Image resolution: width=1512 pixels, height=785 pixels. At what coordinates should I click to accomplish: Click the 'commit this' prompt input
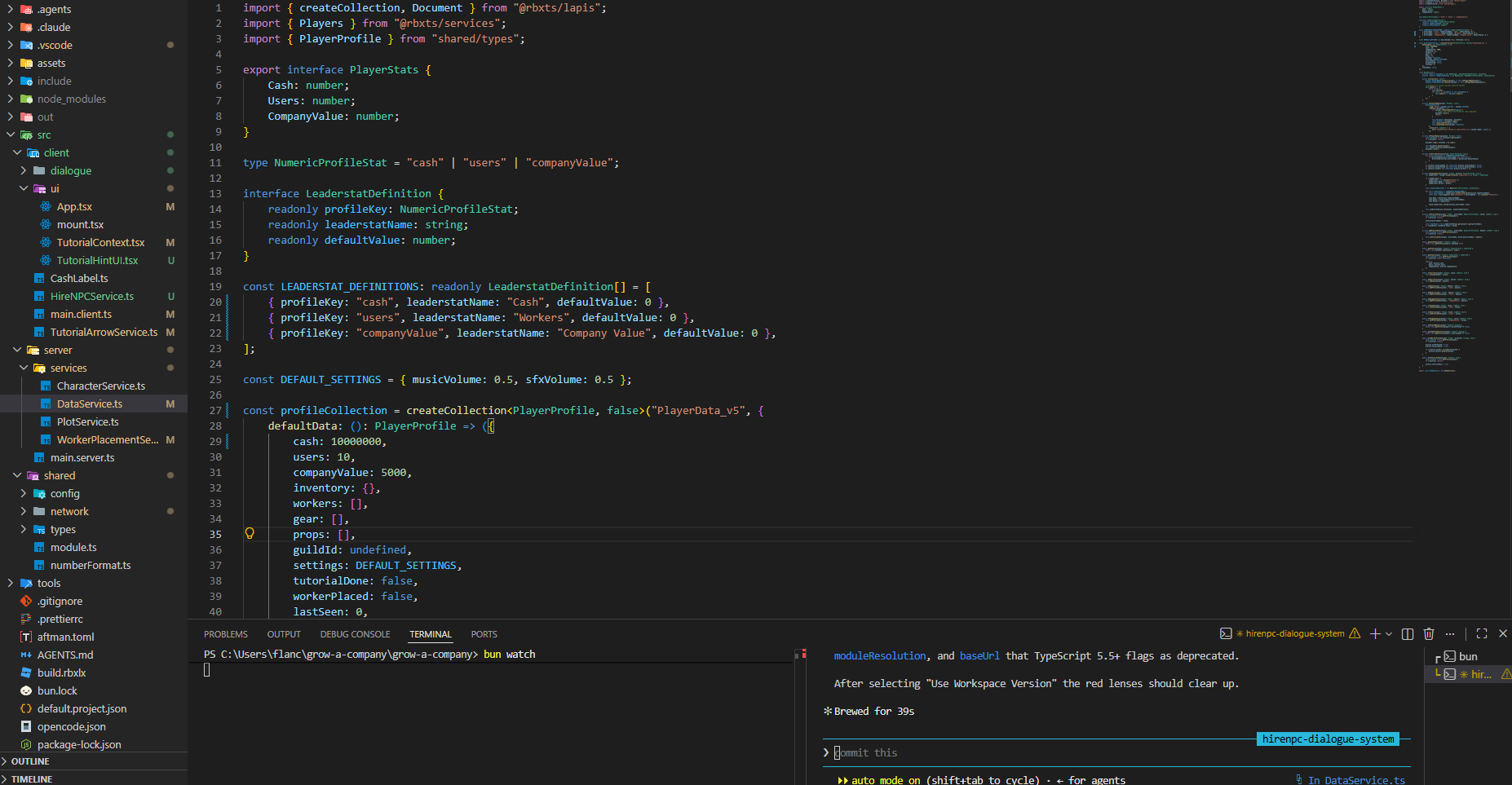1117,752
